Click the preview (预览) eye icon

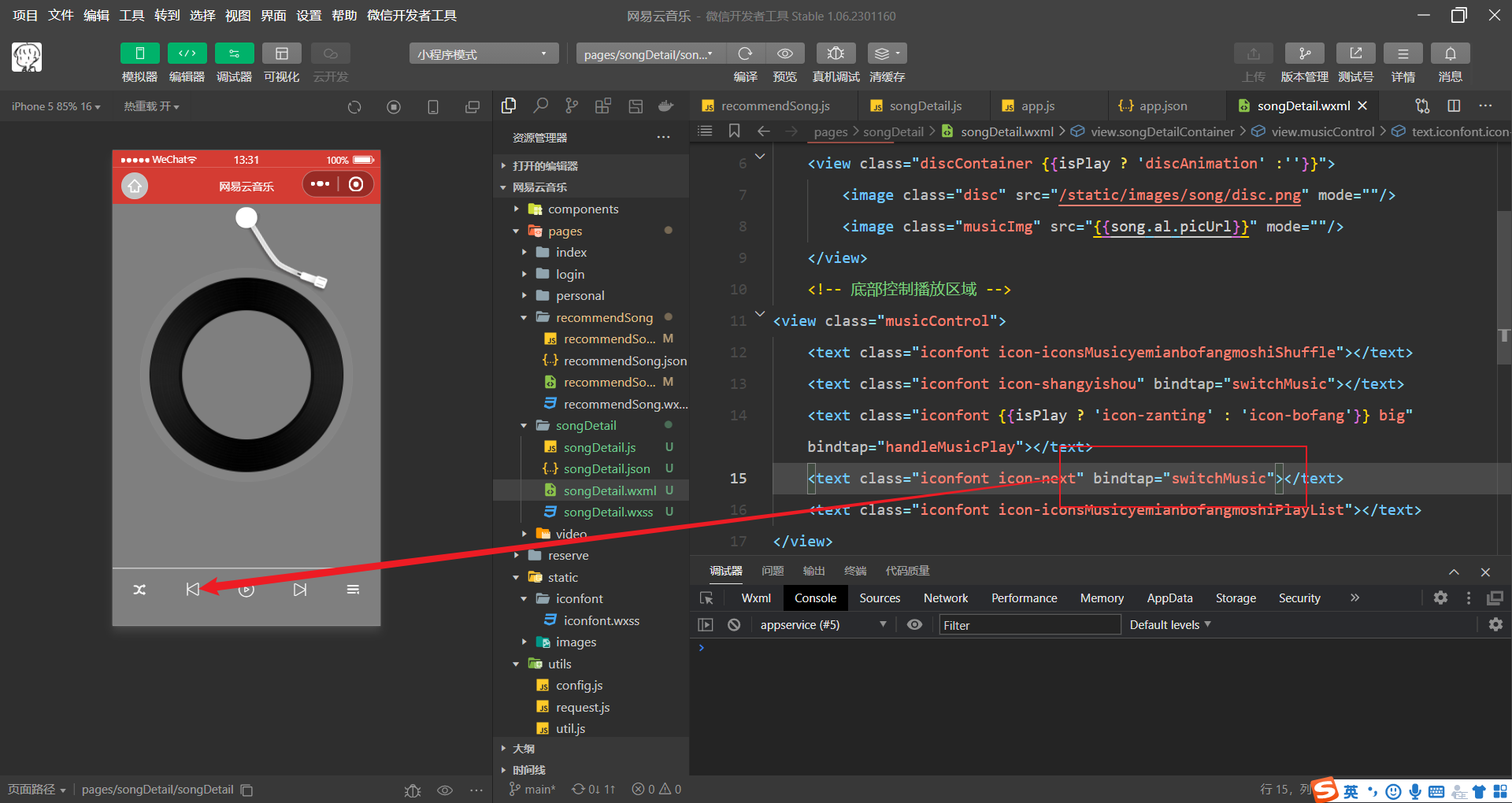[785, 54]
